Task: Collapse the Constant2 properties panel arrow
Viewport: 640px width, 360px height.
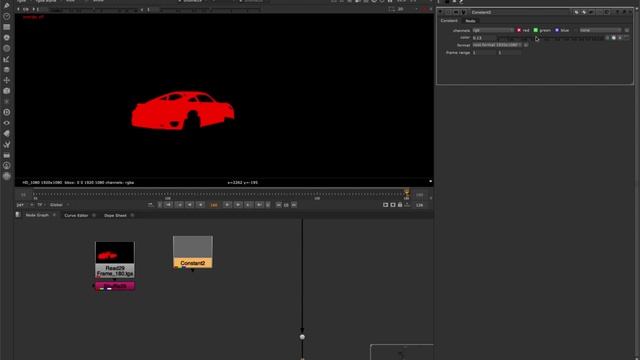Action: point(440,12)
